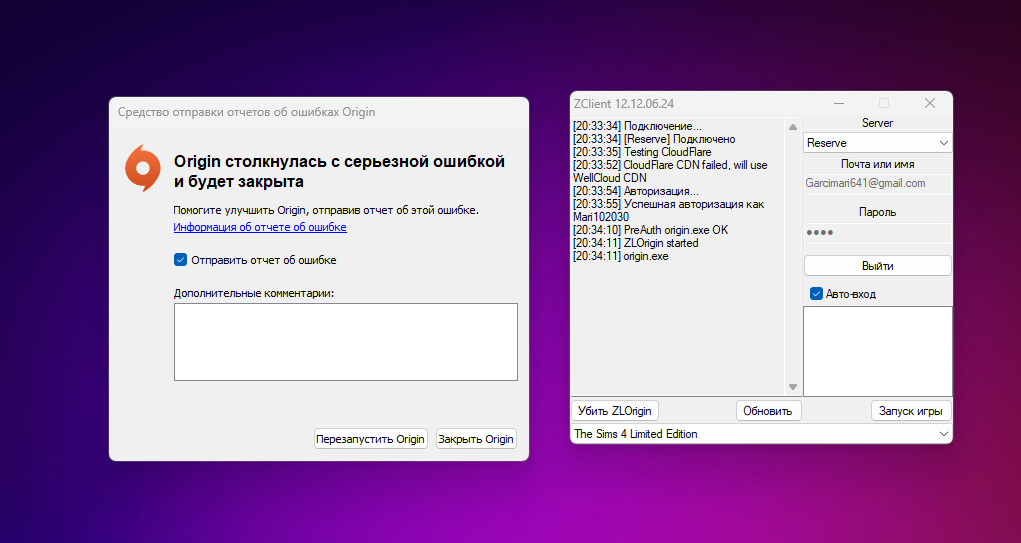Click the 'Пароль' password field
The width and height of the screenshot is (1021, 543).
tap(877, 233)
